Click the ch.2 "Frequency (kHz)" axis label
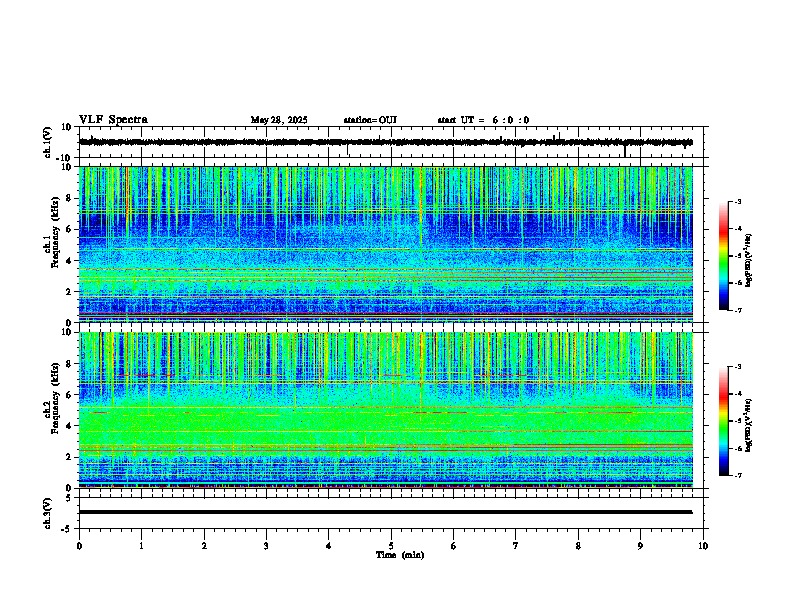This screenshot has width=792, height=612. pos(55,398)
